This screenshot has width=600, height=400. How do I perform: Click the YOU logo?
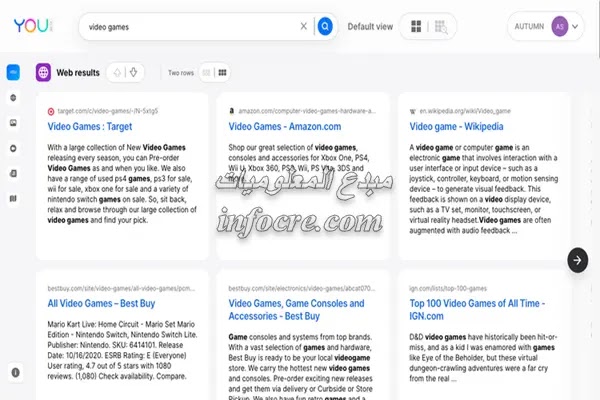point(33,26)
